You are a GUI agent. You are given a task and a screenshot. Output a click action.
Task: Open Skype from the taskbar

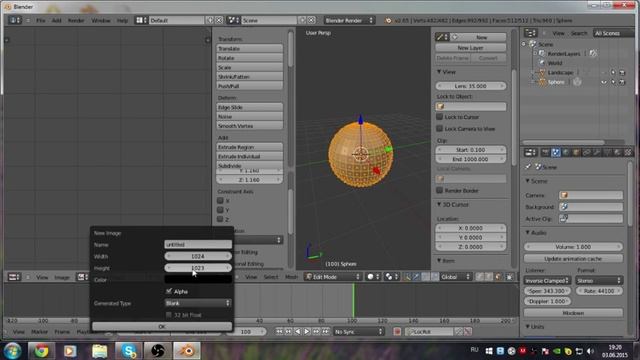[129, 351]
